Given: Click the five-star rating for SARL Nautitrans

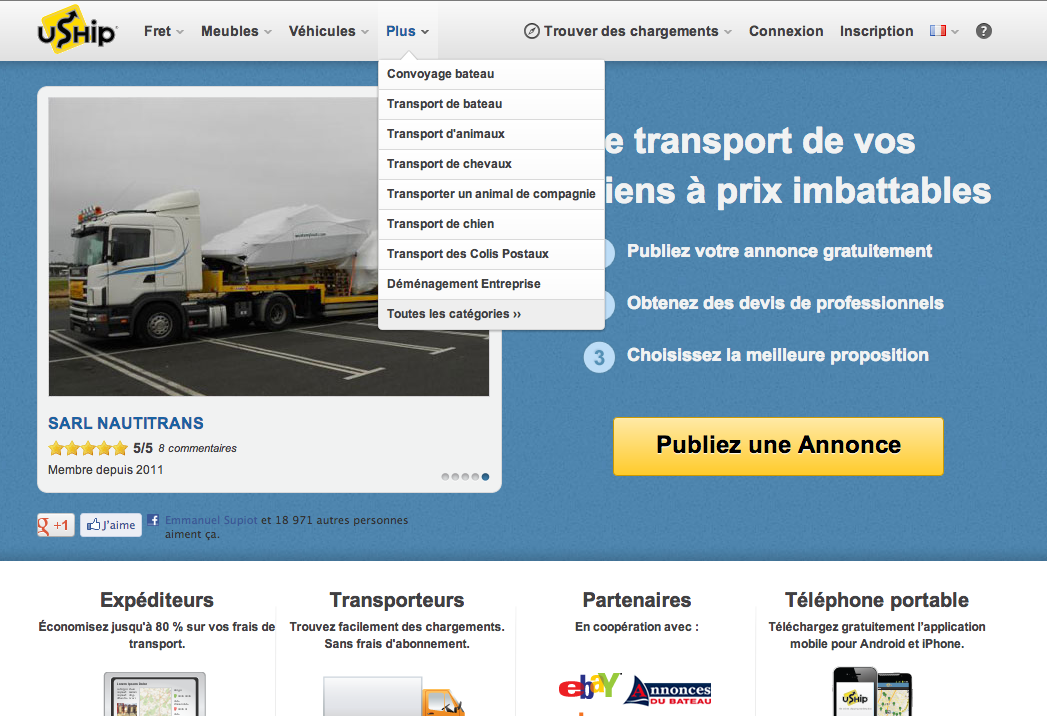Looking at the screenshot, I should 87,448.
